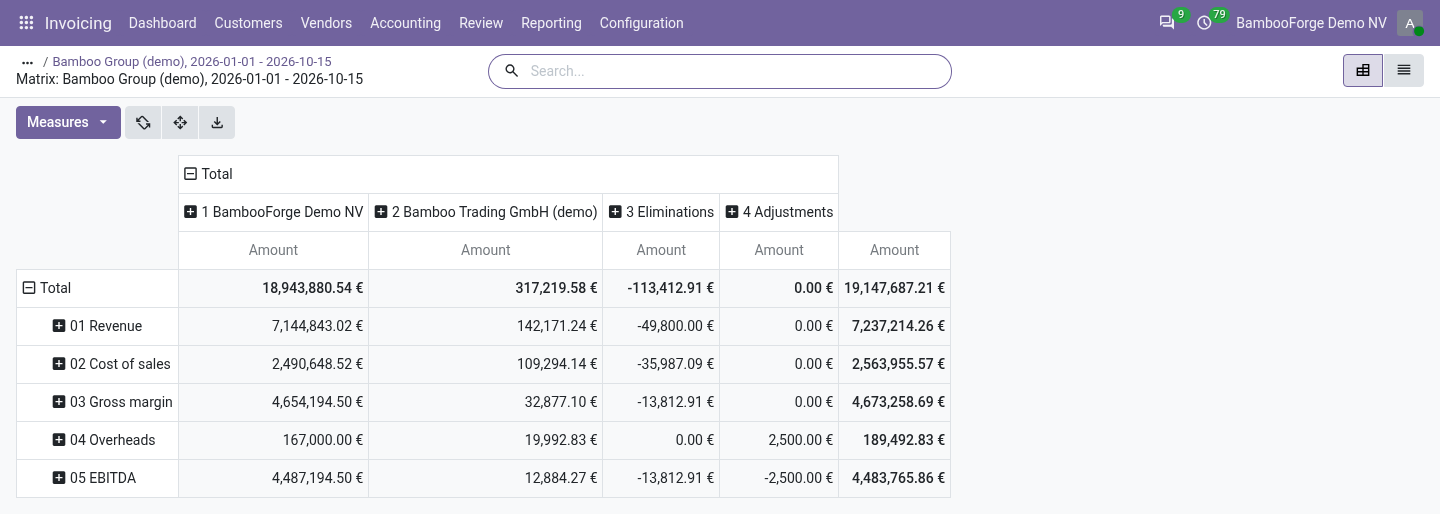This screenshot has height=514, width=1440.
Task: Open the apps grid menu icon
Action: click(x=27, y=22)
